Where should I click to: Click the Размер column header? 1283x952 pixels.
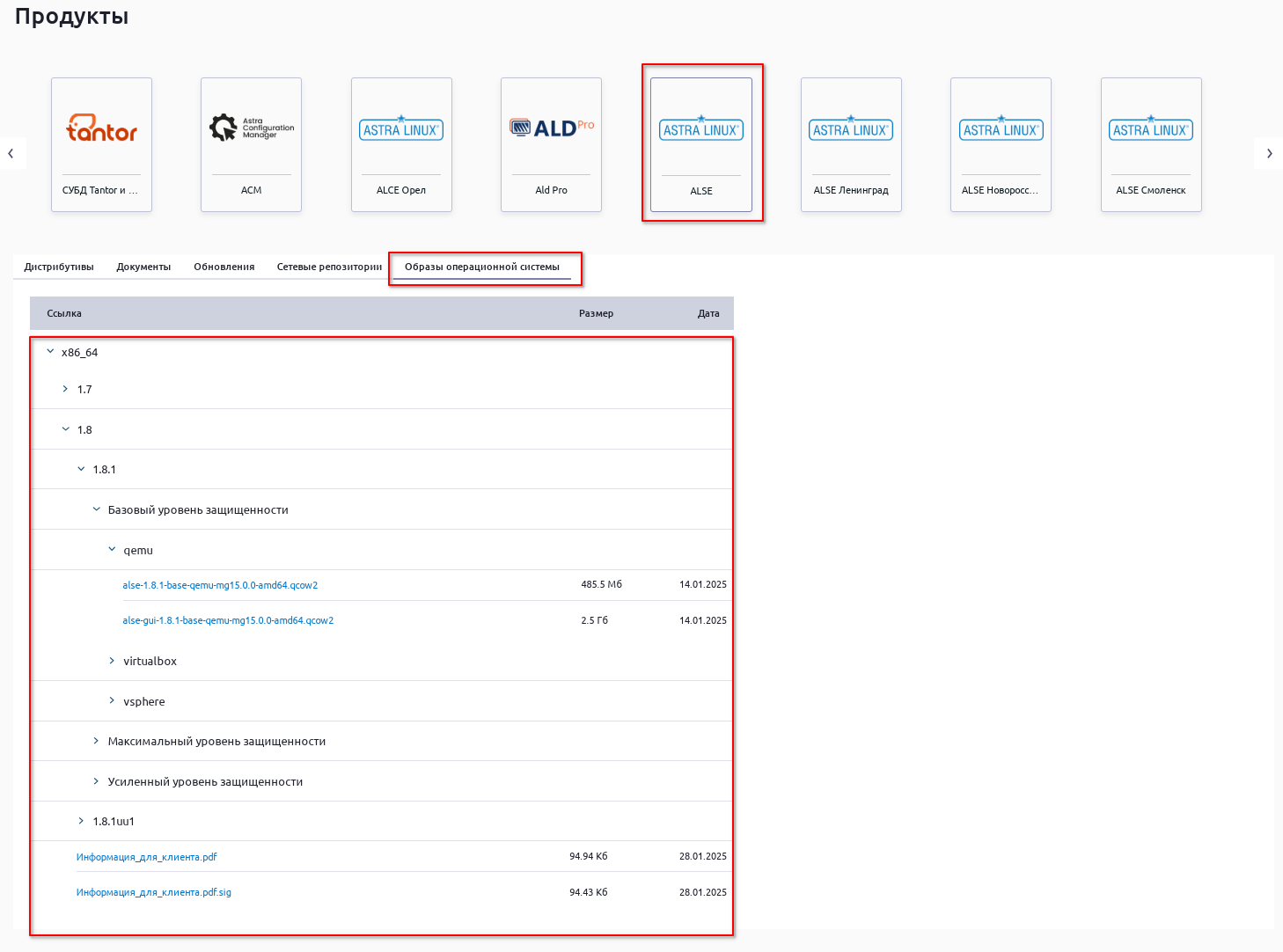tap(596, 313)
